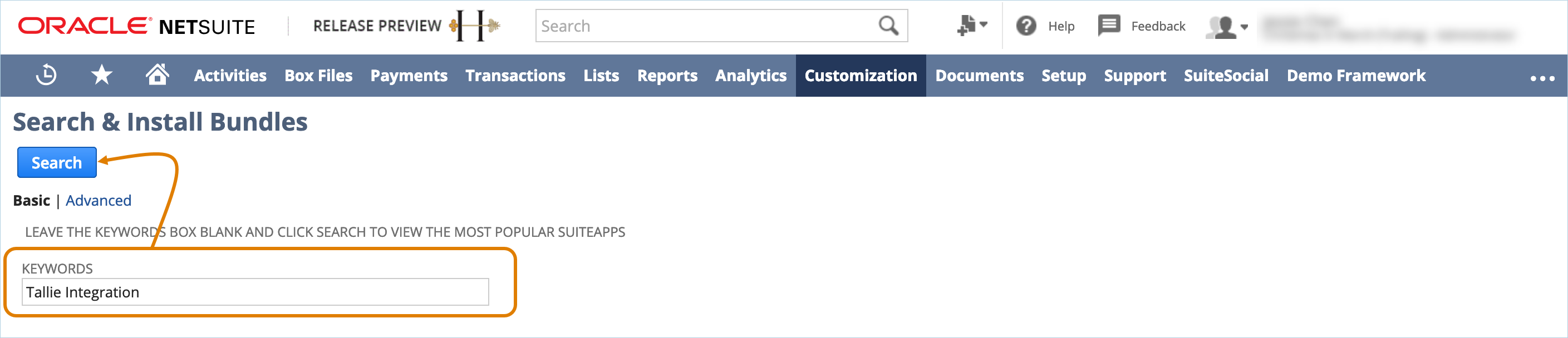Switch to Advanced search link
The height and width of the screenshot is (338, 1568).
99,201
